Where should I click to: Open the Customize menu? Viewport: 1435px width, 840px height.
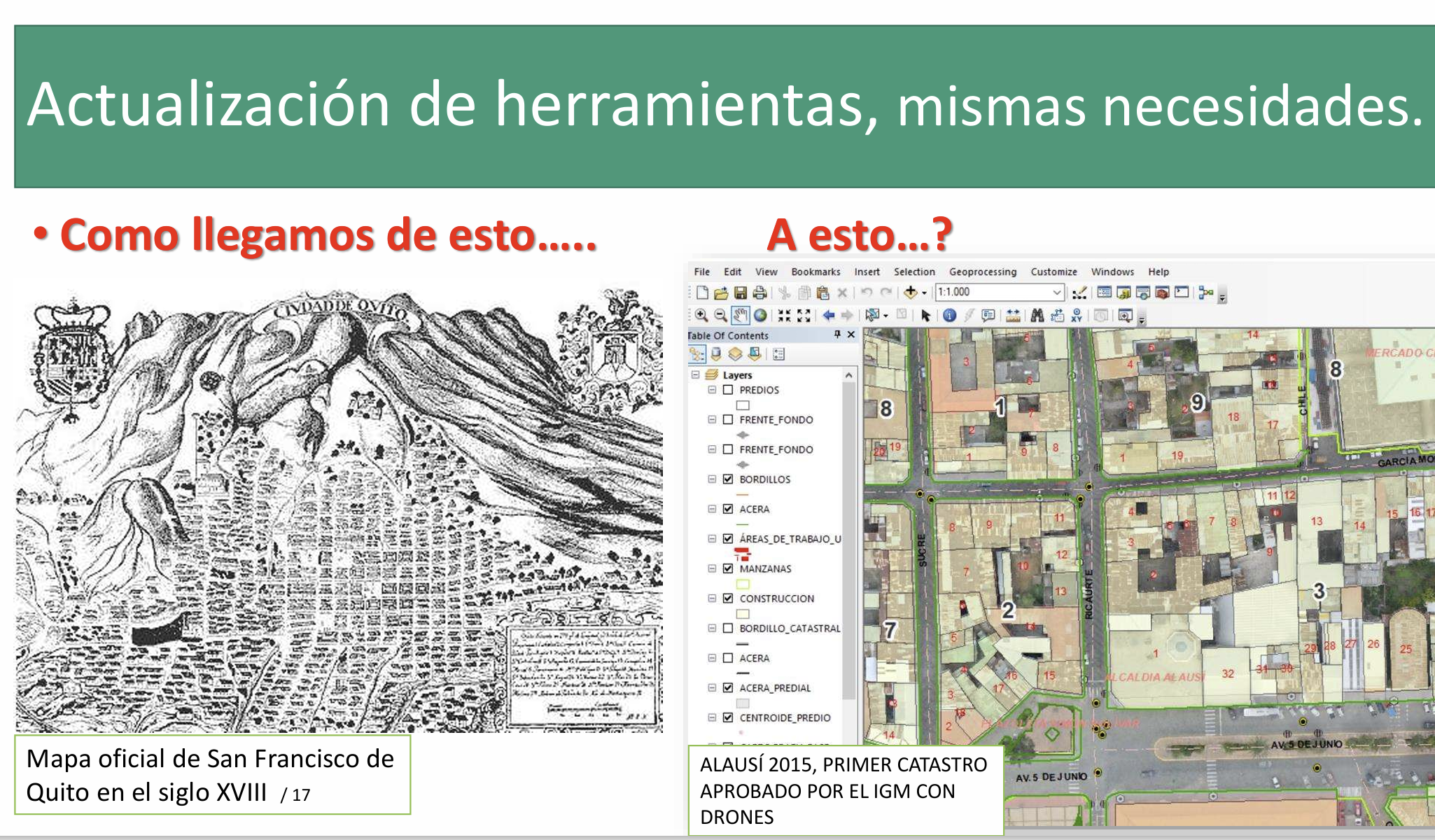1053,272
